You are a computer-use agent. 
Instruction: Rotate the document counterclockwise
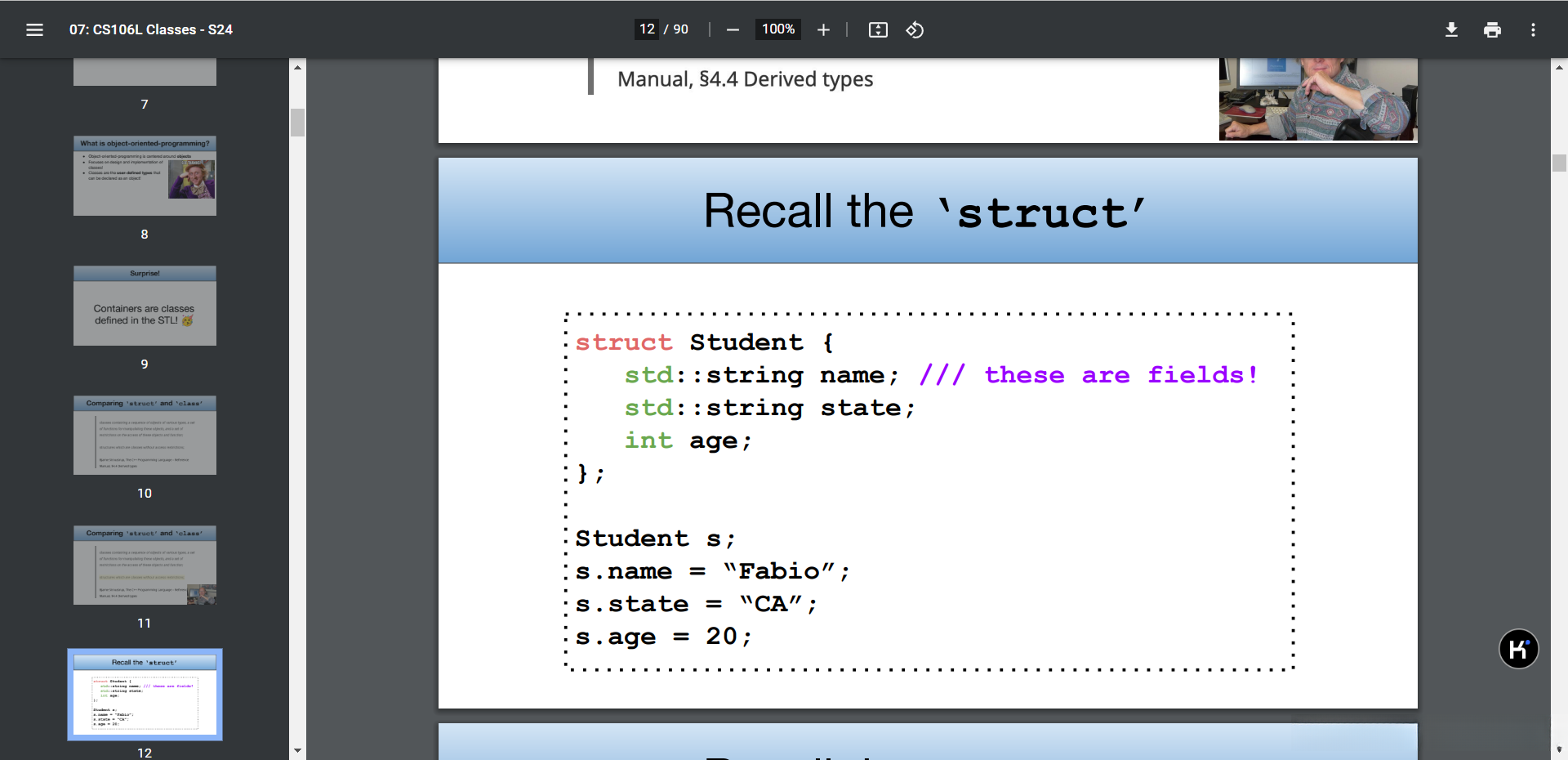coord(915,30)
